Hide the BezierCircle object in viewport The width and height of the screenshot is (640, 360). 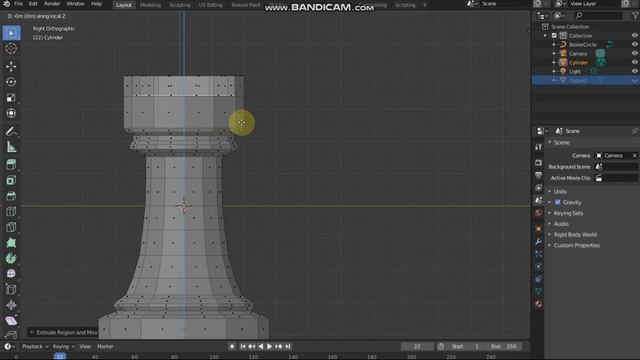click(635, 44)
